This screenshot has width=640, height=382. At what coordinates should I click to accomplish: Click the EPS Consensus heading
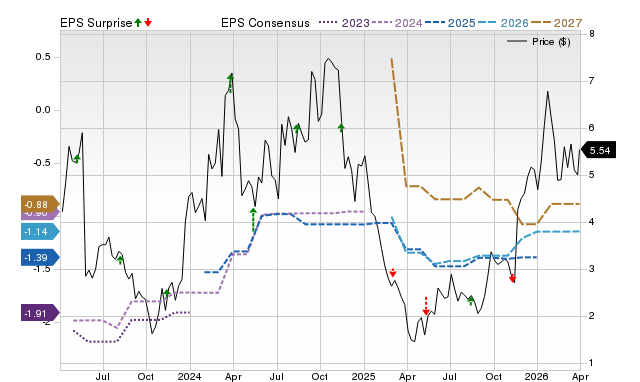point(265,23)
